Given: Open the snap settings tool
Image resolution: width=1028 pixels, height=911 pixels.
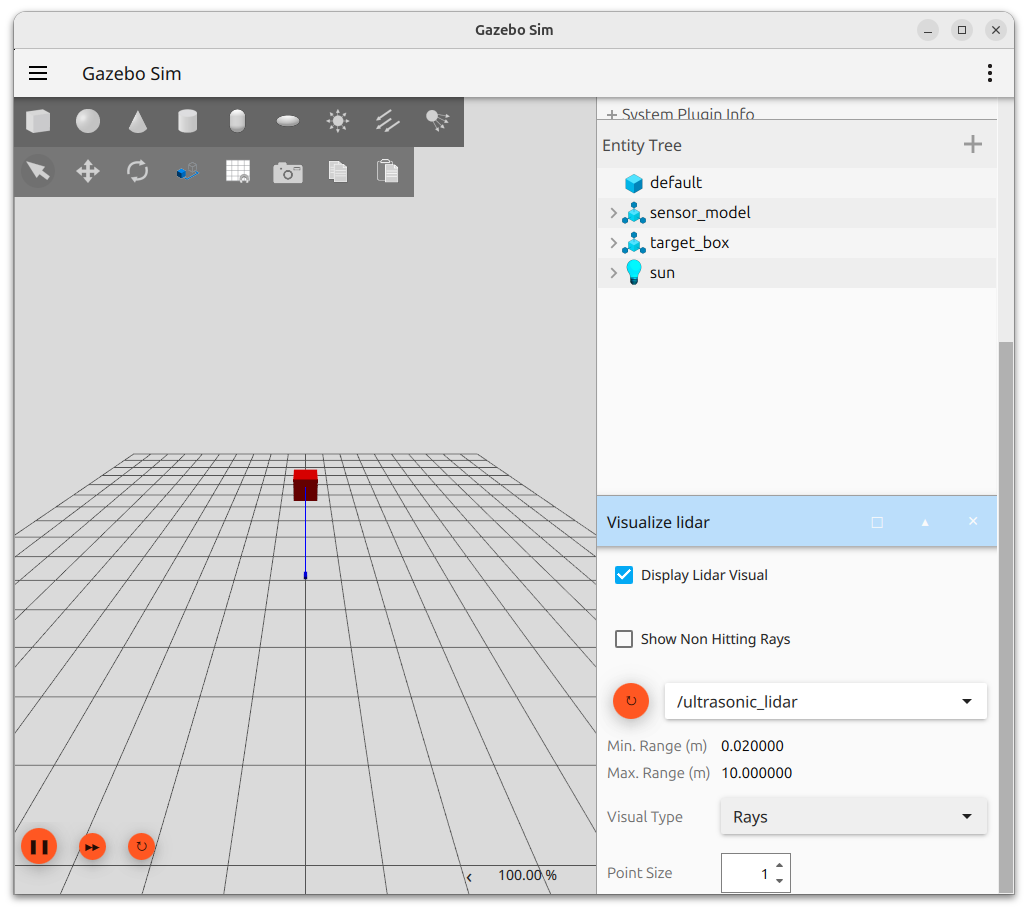Looking at the screenshot, I should tap(188, 172).
